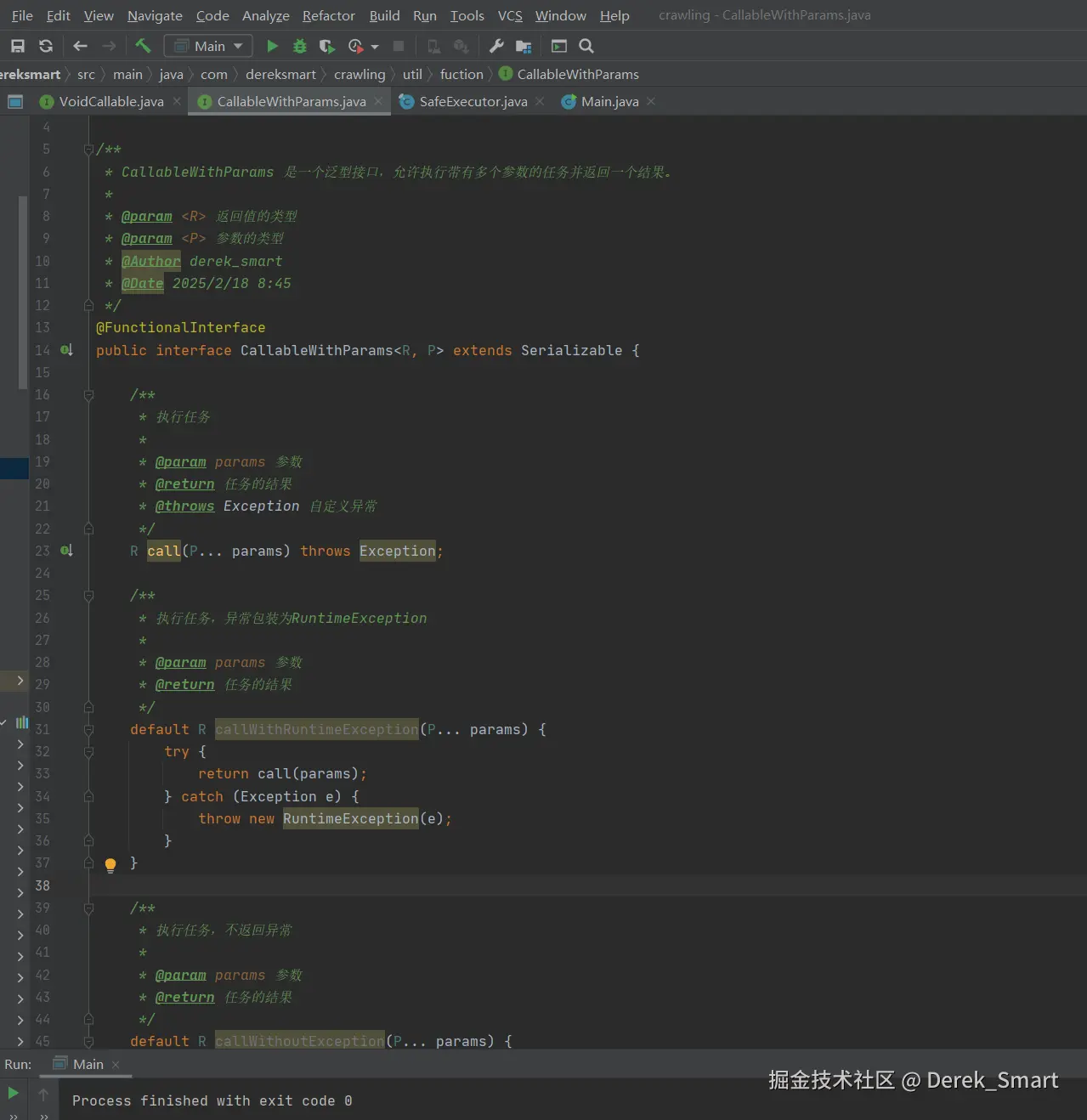Viewport: 1087px width, 1120px height.
Task: Run Main with the green play icon
Action: point(272,46)
